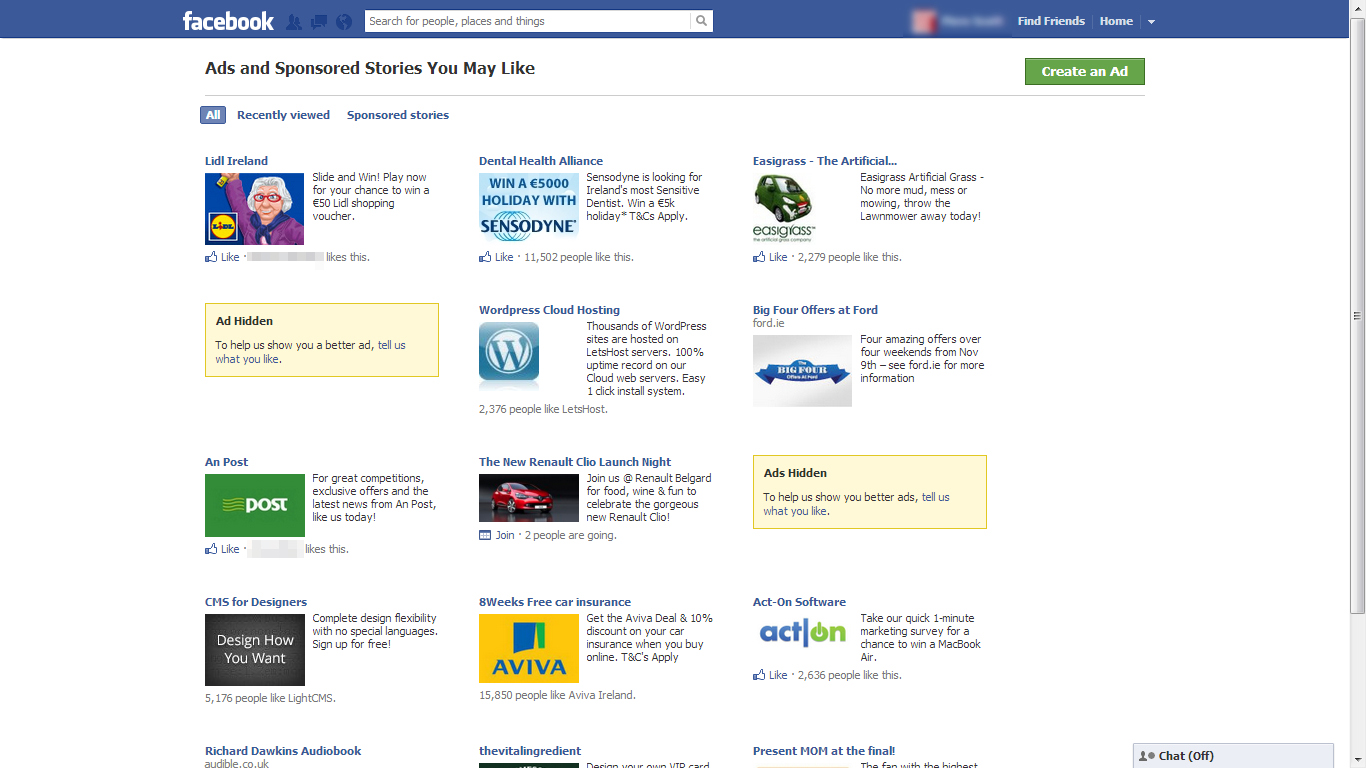This screenshot has width=1366, height=768.
Task: Click the Create an Ad button
Action: (x=1084, y=71)
